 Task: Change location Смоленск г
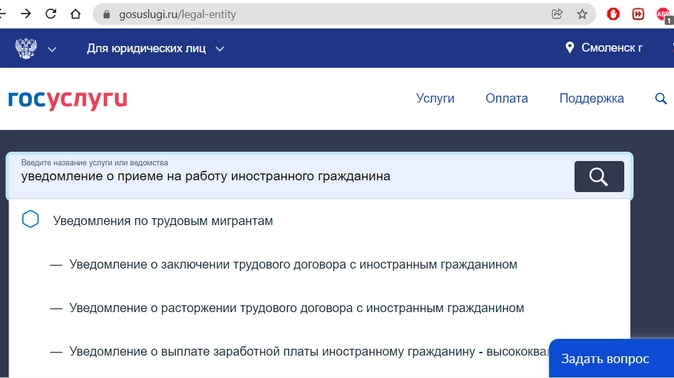604,48
